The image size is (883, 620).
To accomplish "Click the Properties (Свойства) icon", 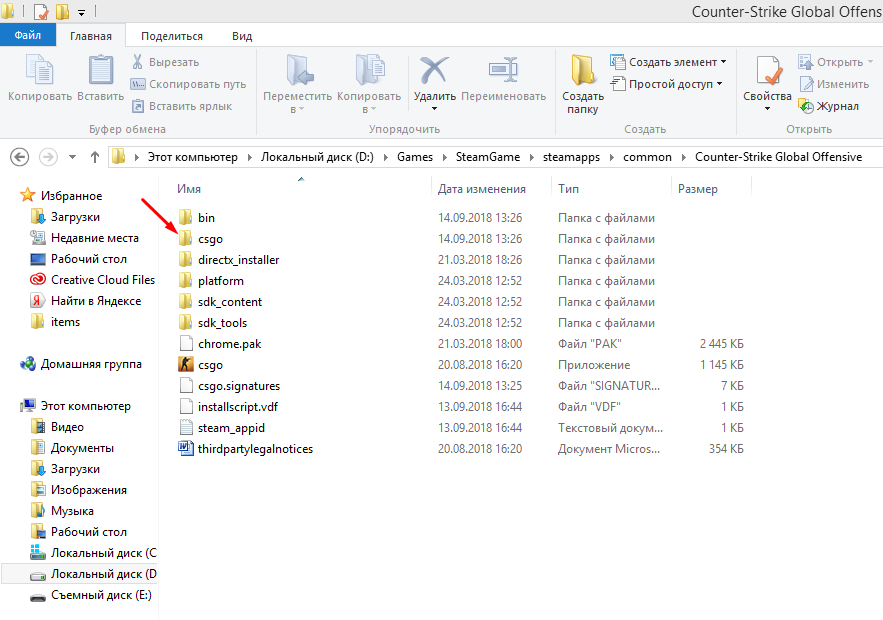I will pyautogui.click(x=768, y=71).
